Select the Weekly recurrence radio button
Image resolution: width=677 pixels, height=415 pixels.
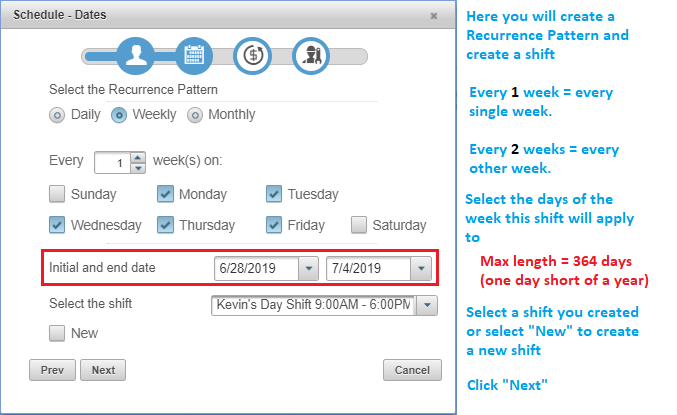pos(119,115)
